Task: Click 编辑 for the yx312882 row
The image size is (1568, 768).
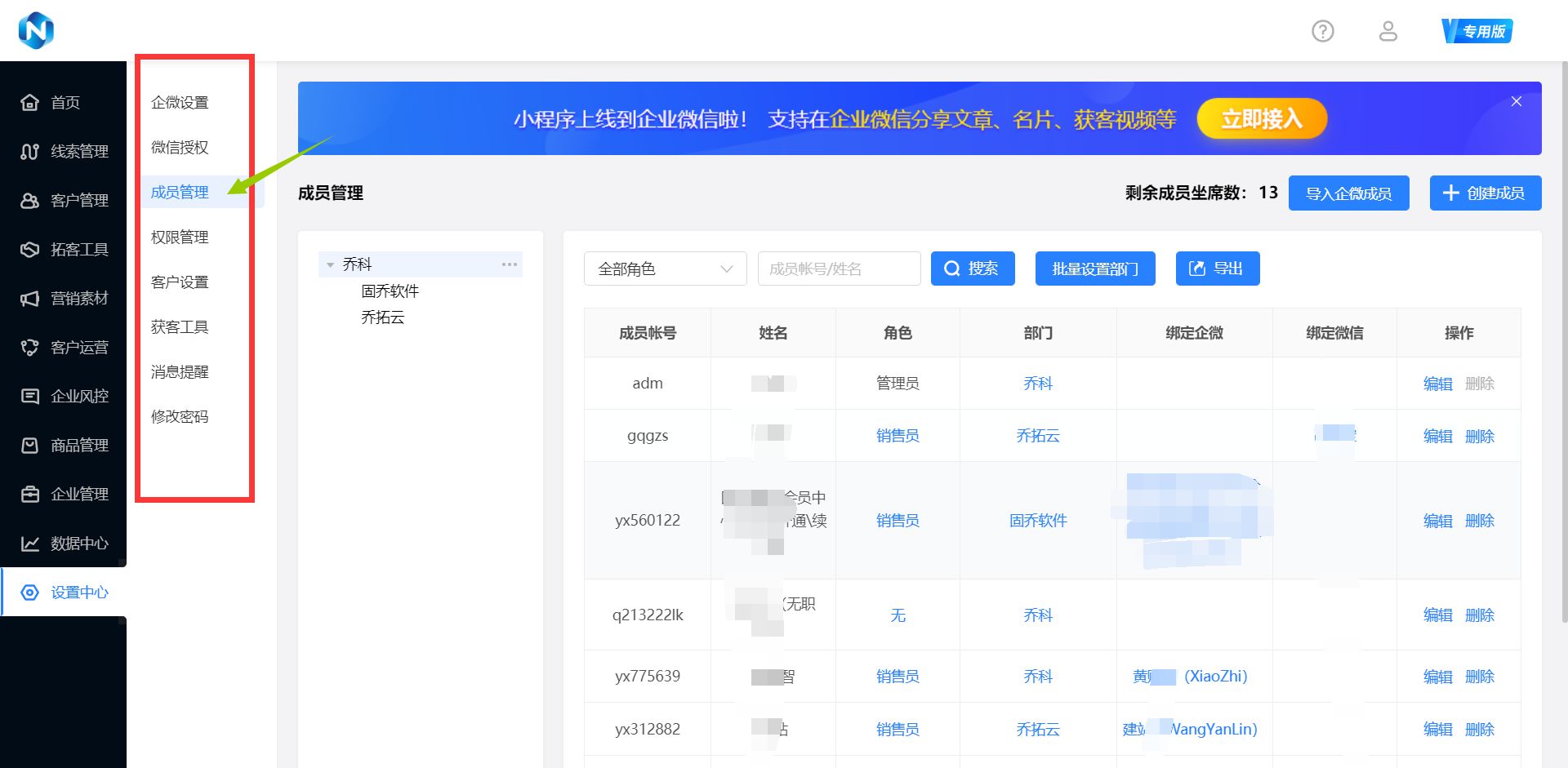Action: click(1437, 730)
